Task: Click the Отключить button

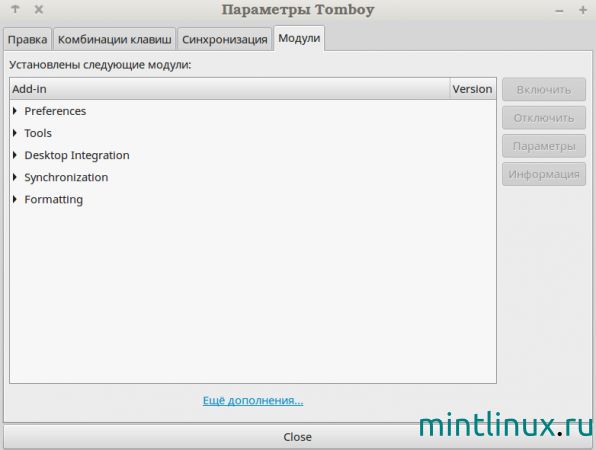Action: tap(544, 118)
